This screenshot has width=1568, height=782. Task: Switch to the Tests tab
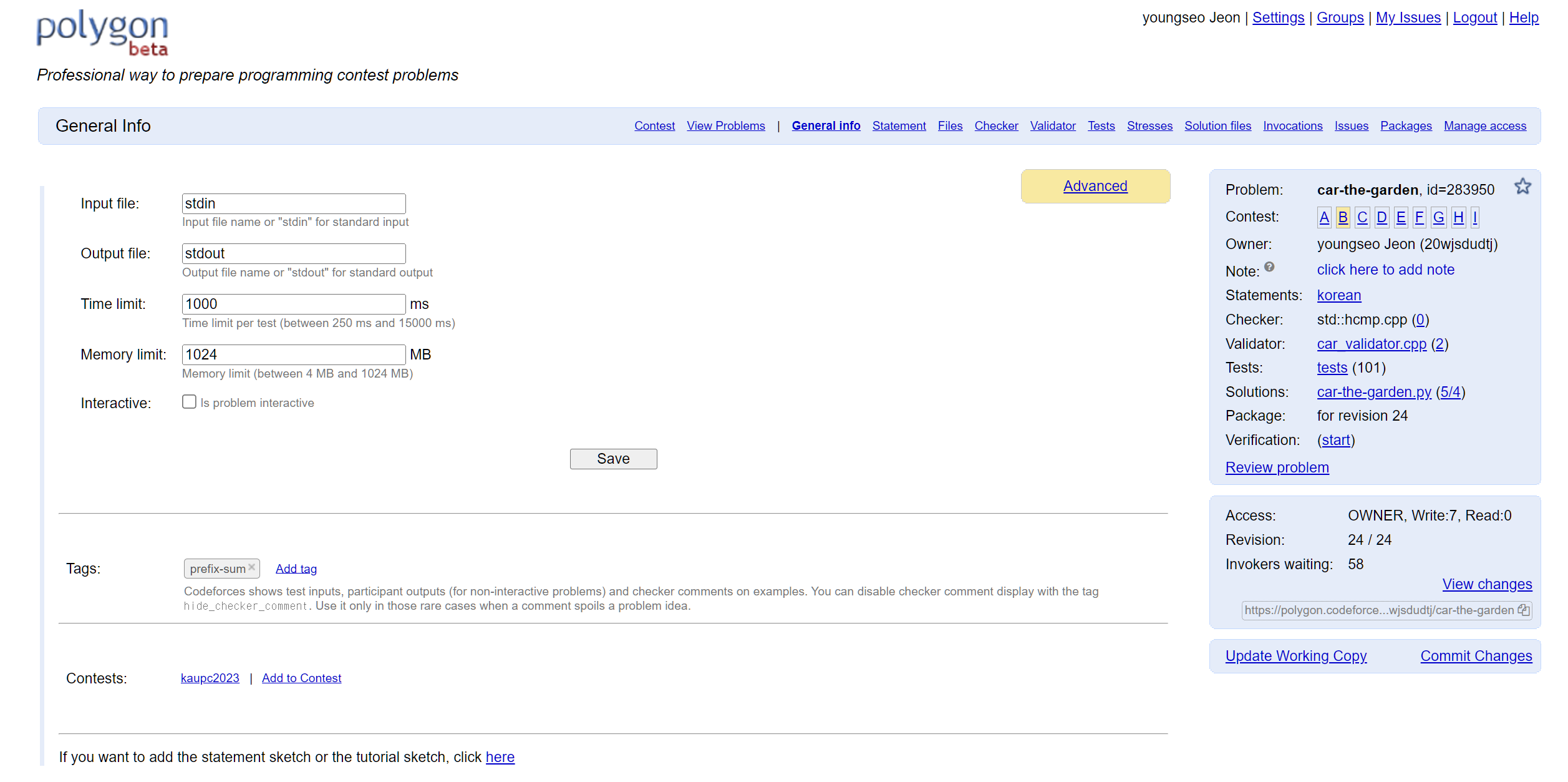(1101, 125)
